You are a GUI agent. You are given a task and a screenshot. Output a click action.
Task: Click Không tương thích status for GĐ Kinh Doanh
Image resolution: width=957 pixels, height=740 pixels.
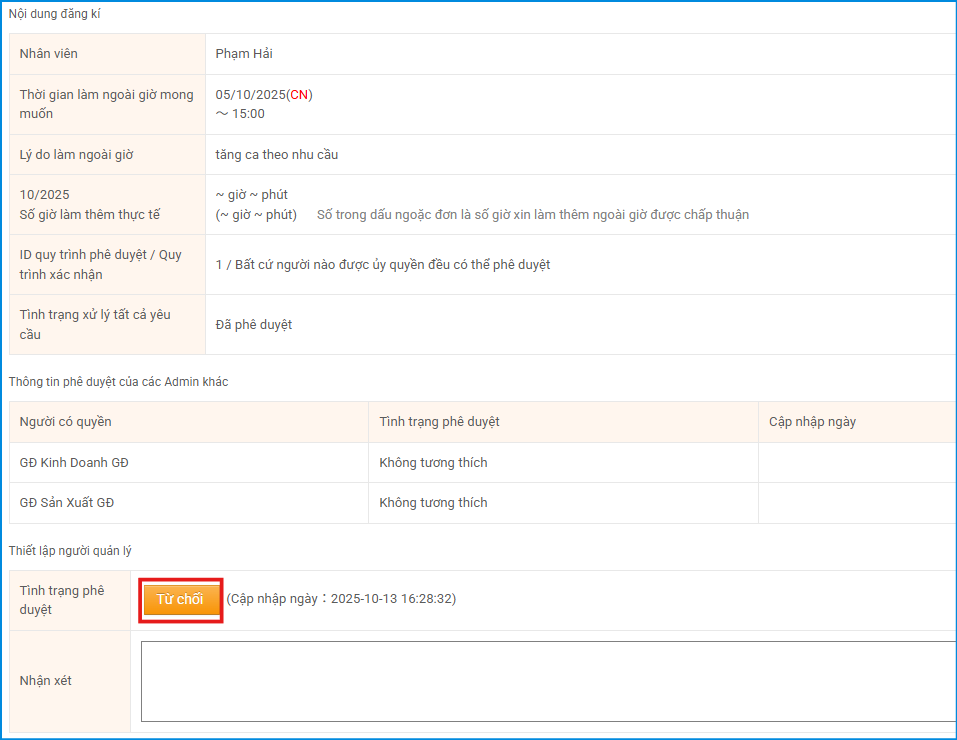click(433, 463)
